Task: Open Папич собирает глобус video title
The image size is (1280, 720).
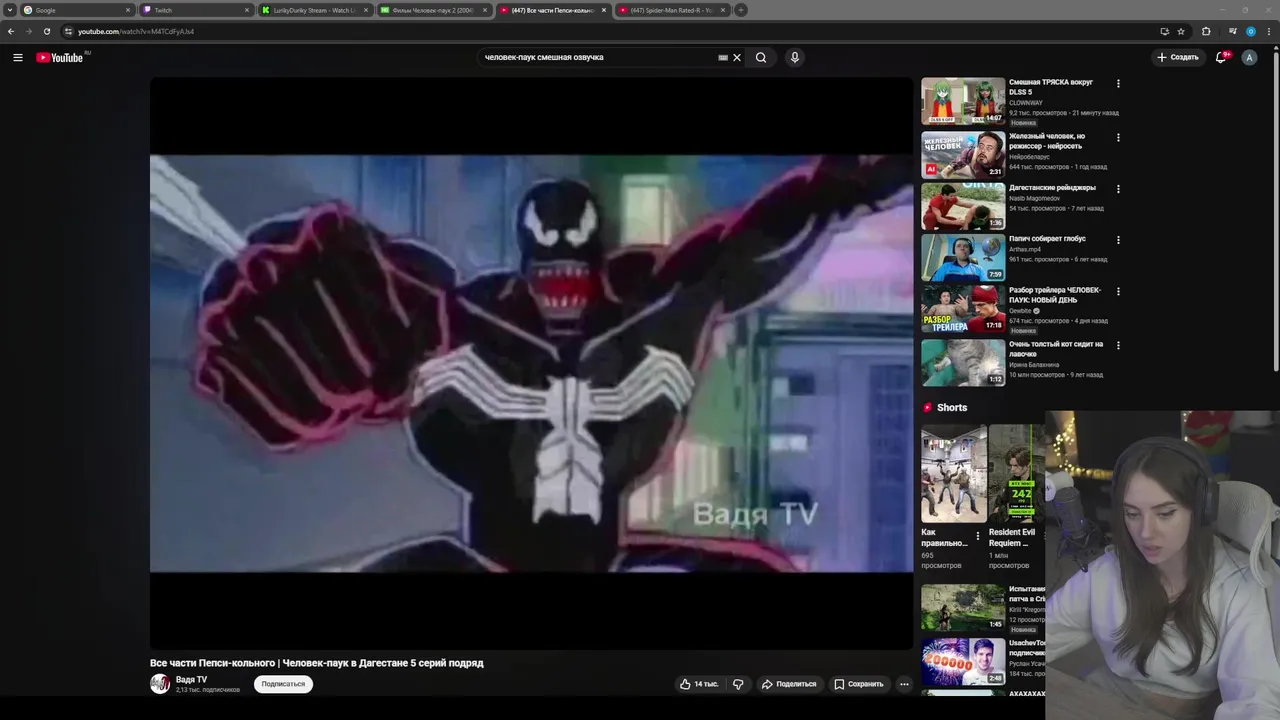Action: 1047,238
